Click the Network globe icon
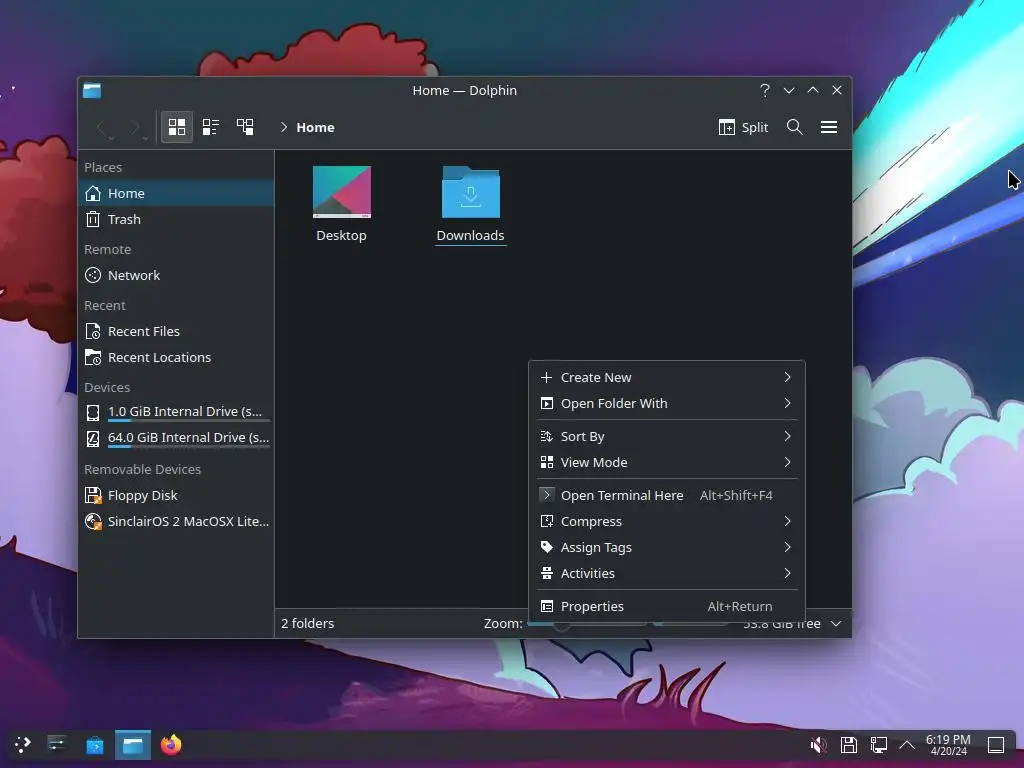 point(93,276)
